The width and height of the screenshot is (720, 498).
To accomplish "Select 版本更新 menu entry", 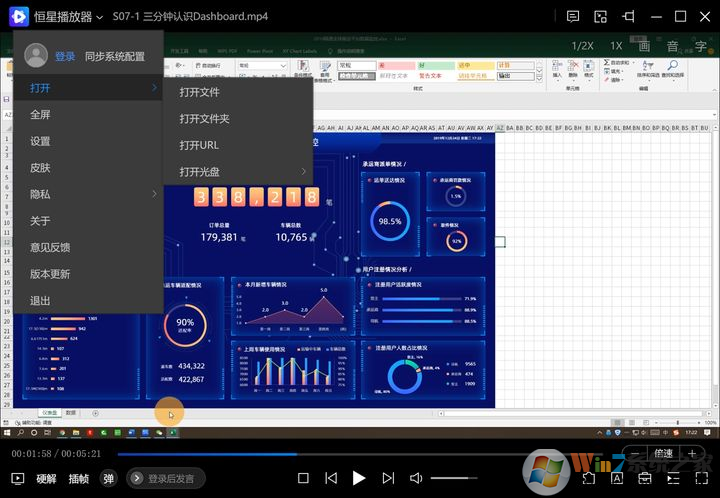I will click(x=88, y=274).
